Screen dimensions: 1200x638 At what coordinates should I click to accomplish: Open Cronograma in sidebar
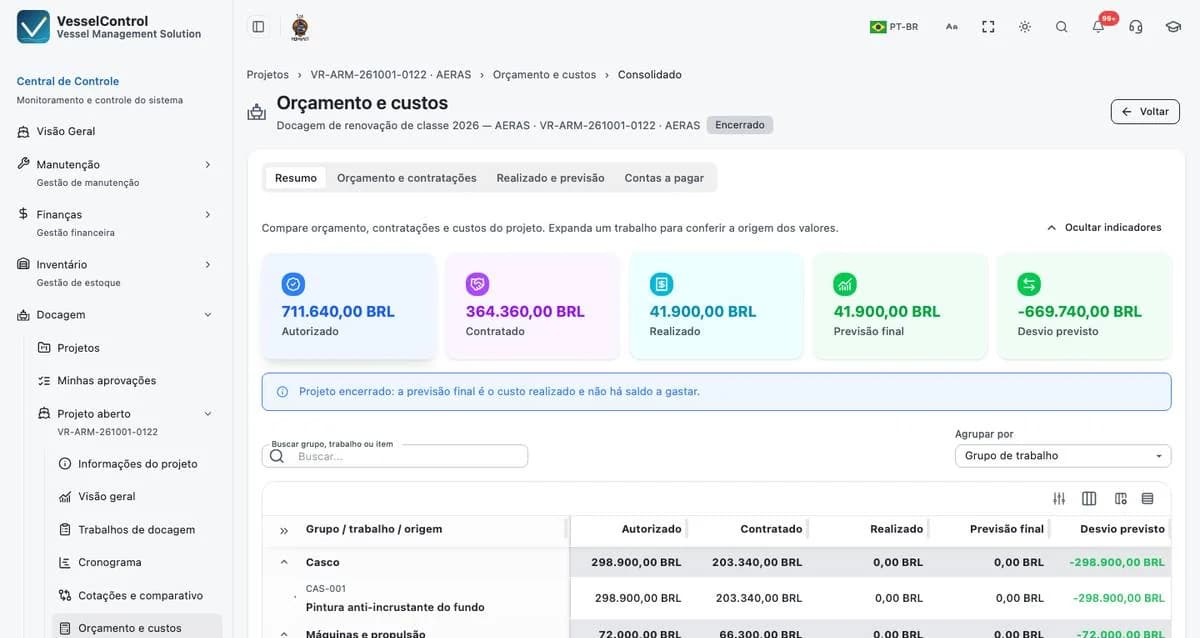pos(110,562)
